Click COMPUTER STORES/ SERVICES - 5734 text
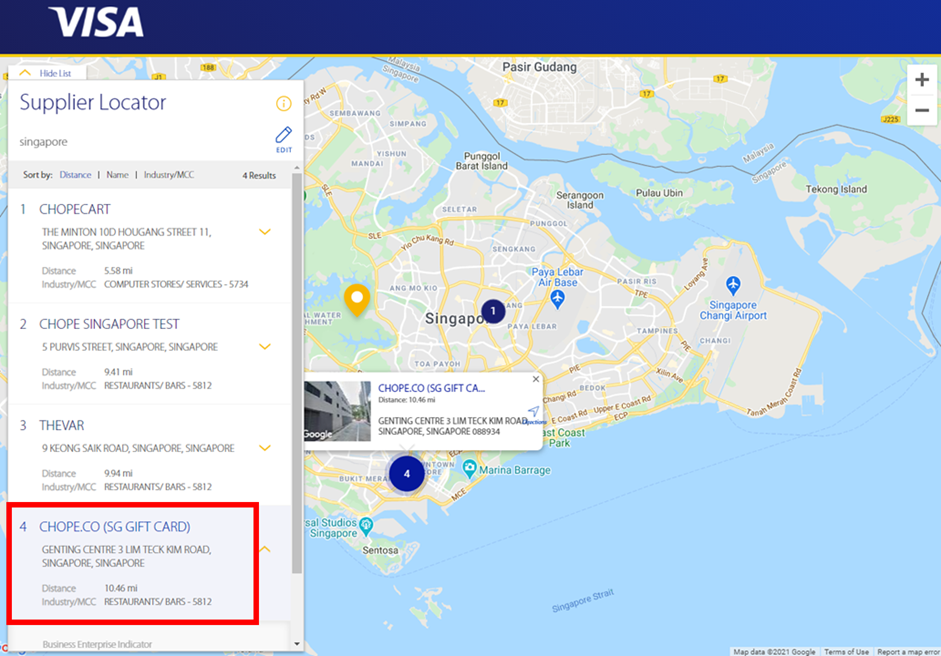Viewport: 941px width, 656px height. [x=176, y=284]
